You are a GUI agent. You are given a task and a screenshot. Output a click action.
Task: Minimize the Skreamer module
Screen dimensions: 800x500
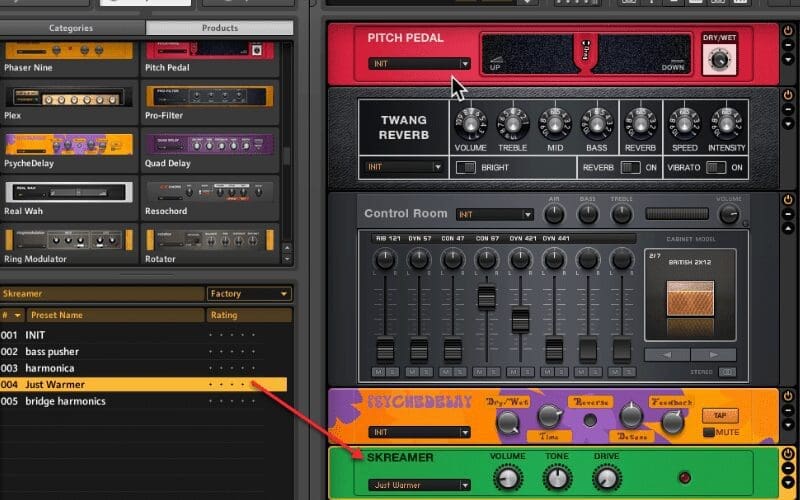pos(788,468)
